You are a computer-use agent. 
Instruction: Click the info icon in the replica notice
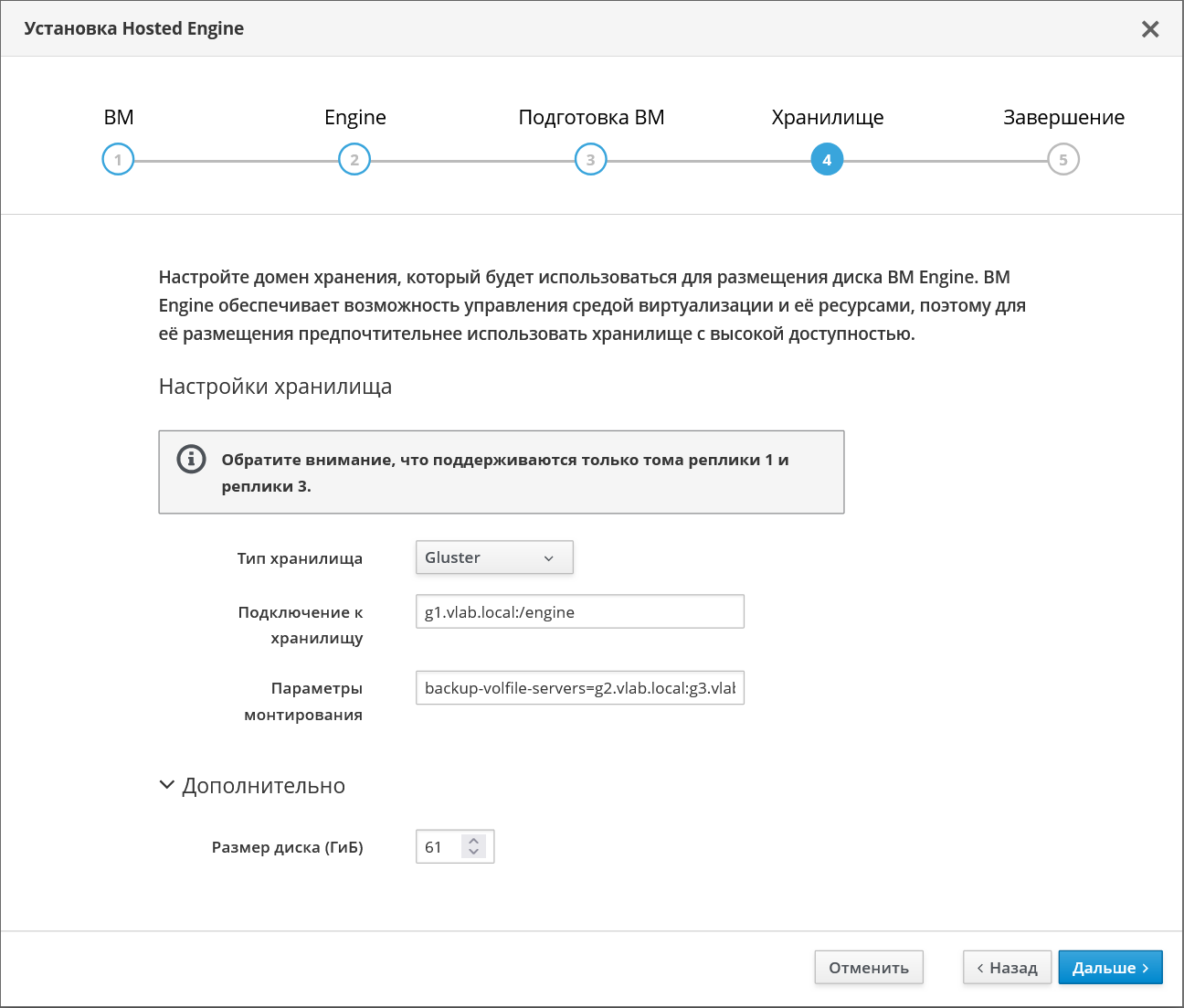coord(191,459)
